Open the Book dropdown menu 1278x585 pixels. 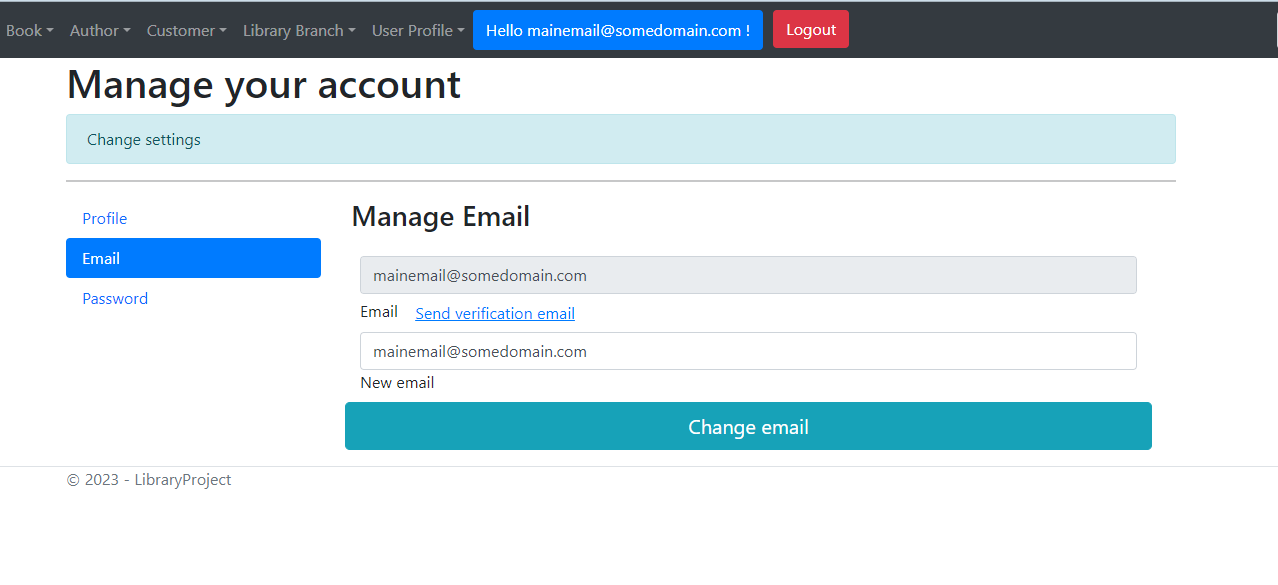28,30
